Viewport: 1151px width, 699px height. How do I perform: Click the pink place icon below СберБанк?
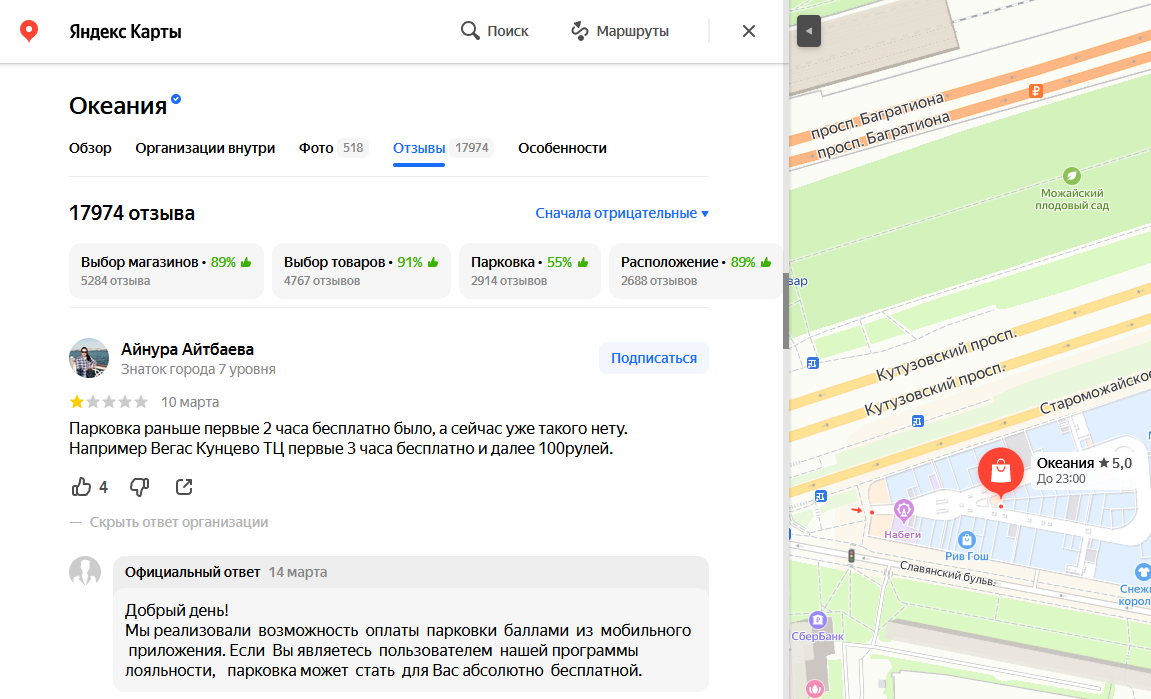(815, 689)
